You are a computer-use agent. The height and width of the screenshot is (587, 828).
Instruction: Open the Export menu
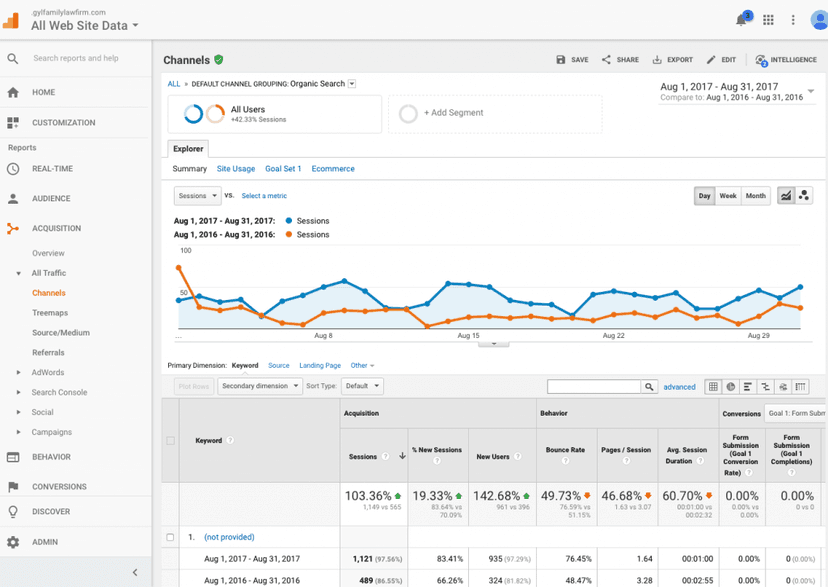pyautogui.click(x=673, y=59)
